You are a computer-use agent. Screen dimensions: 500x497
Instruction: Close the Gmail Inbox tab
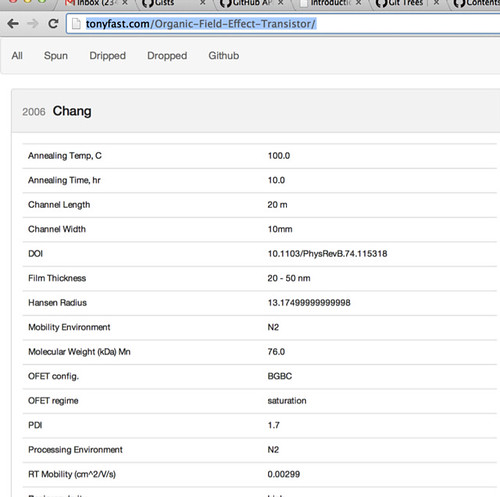(x=125, y=3)
